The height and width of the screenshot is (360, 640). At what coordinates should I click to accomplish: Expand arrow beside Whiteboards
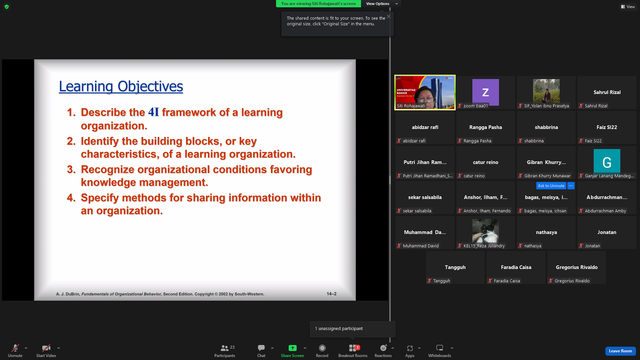coord(452,348)
